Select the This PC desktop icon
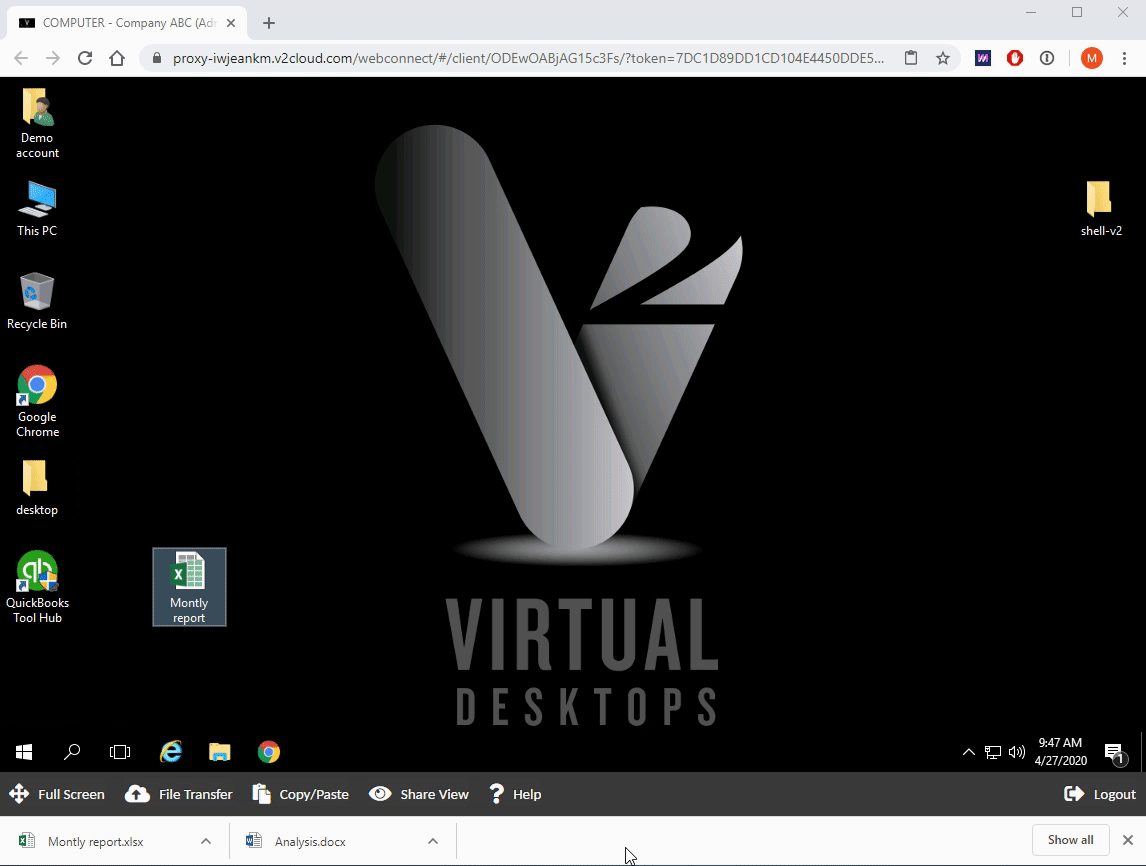The height and width of the screenshot is (866, 1146). click(x=37, y=209)
